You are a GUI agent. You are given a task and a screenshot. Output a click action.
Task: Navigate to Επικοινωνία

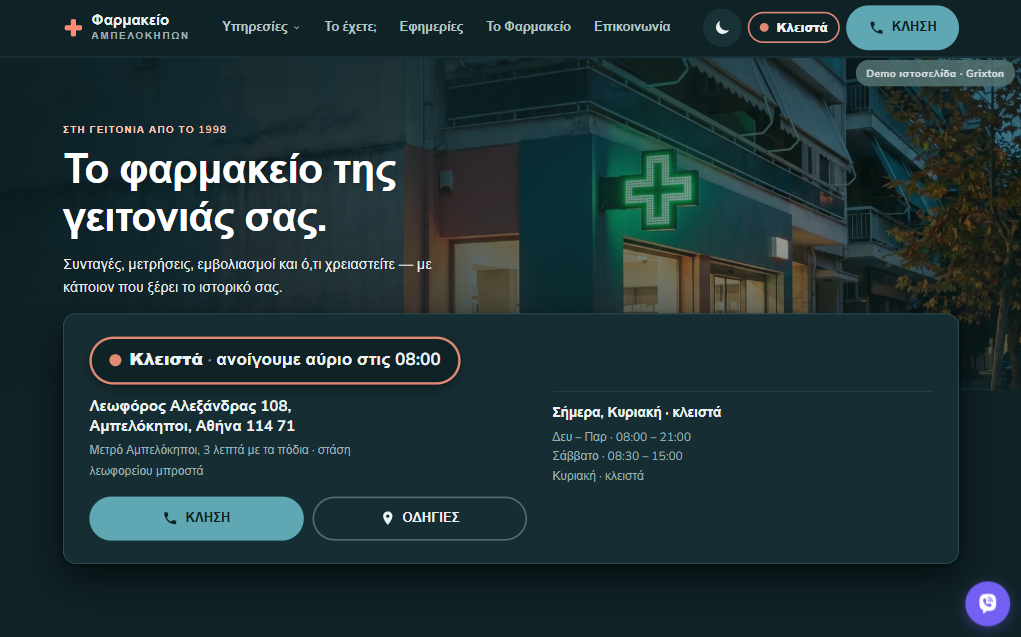point(632,27)
